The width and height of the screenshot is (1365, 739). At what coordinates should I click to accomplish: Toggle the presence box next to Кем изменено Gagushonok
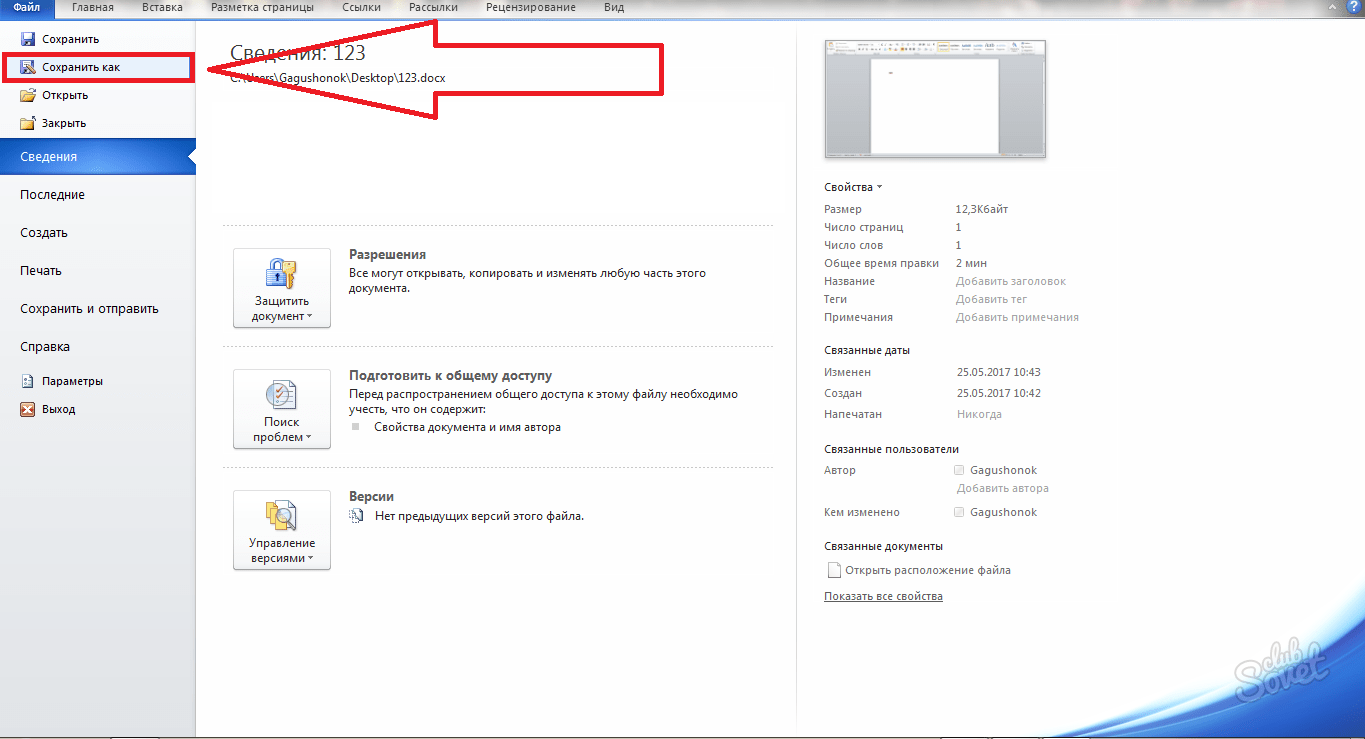960,512
